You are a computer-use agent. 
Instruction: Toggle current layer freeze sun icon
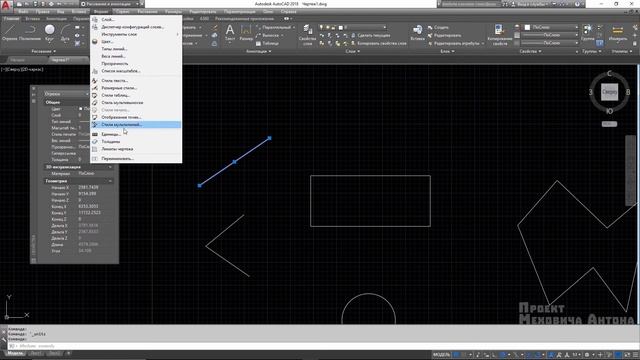[327, 27]
